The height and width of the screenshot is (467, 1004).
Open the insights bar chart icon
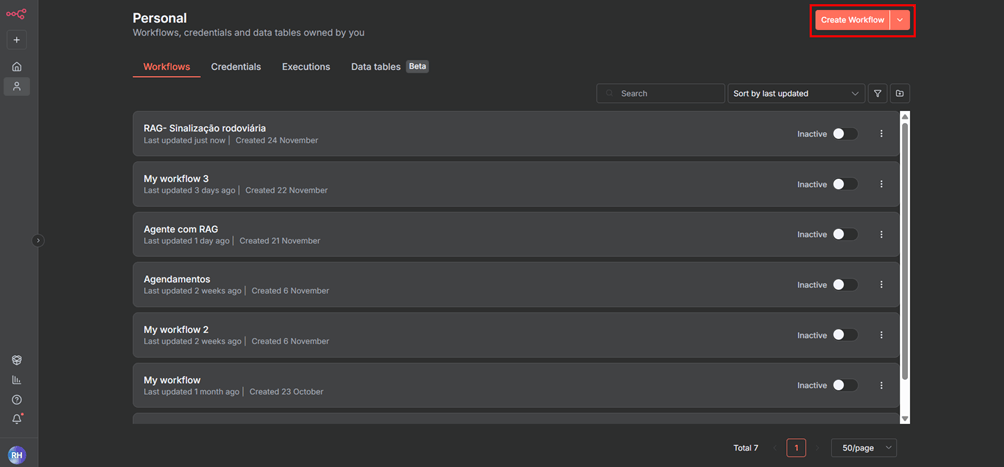pos(17,380)
